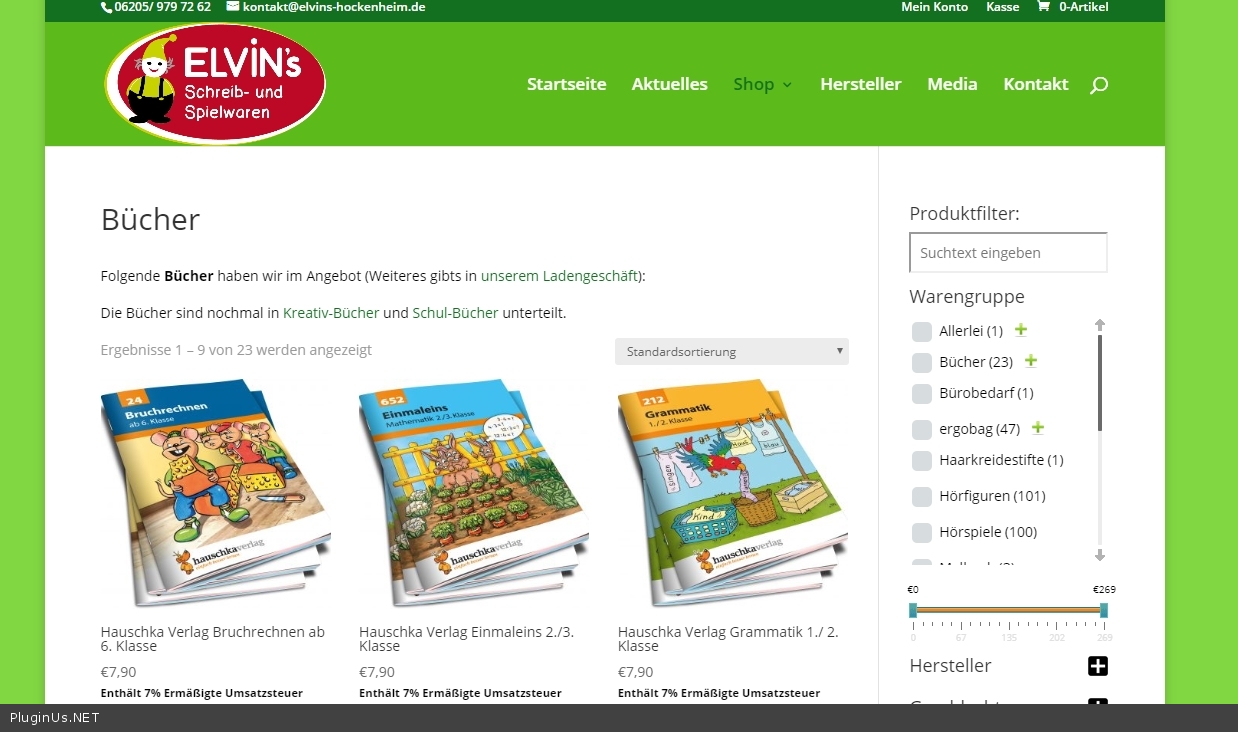Viewport: 1238px width, 732px height.
Task: Click the envelope email icon
Action: 233,7
